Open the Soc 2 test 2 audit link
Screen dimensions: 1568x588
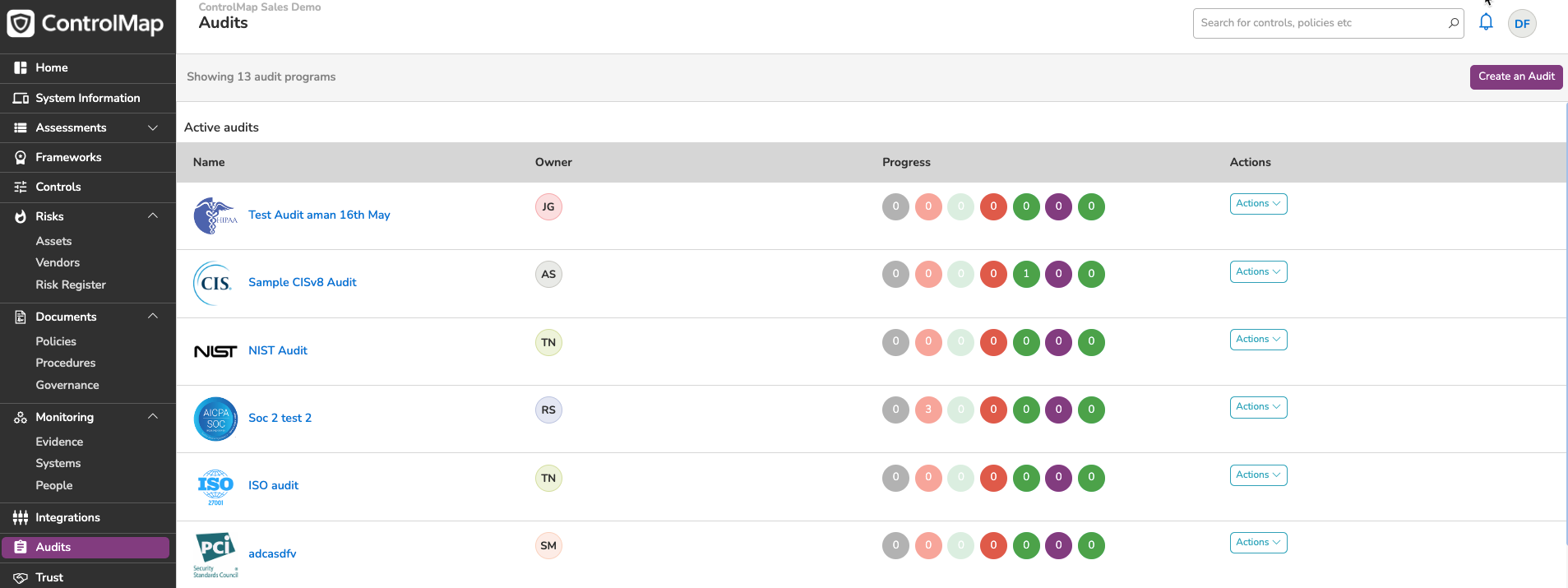(280, 418)
